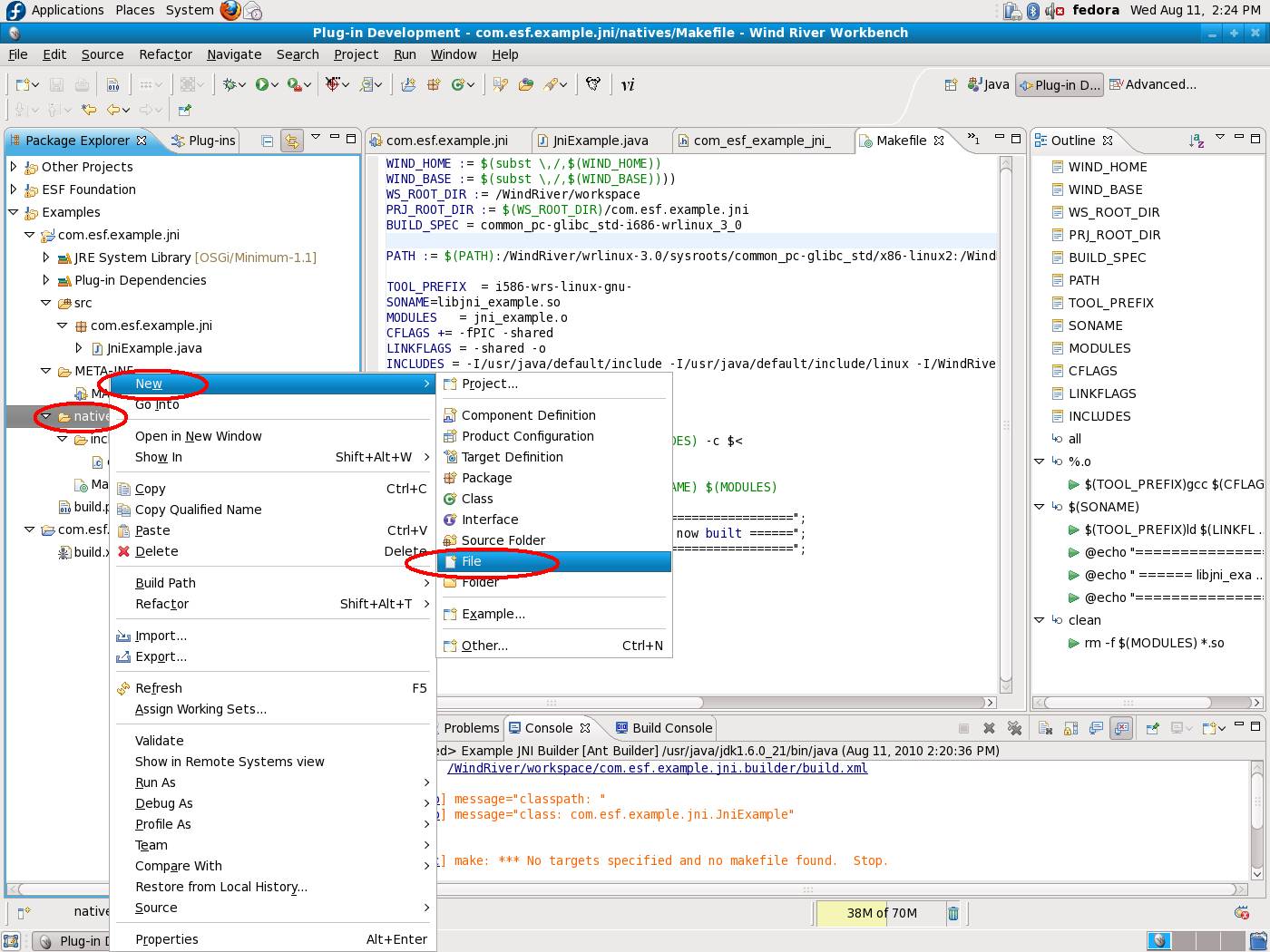This screenshot has height=952, width=1270.
Task: Open Firefox from the top panel
Action: pos(231,11)
